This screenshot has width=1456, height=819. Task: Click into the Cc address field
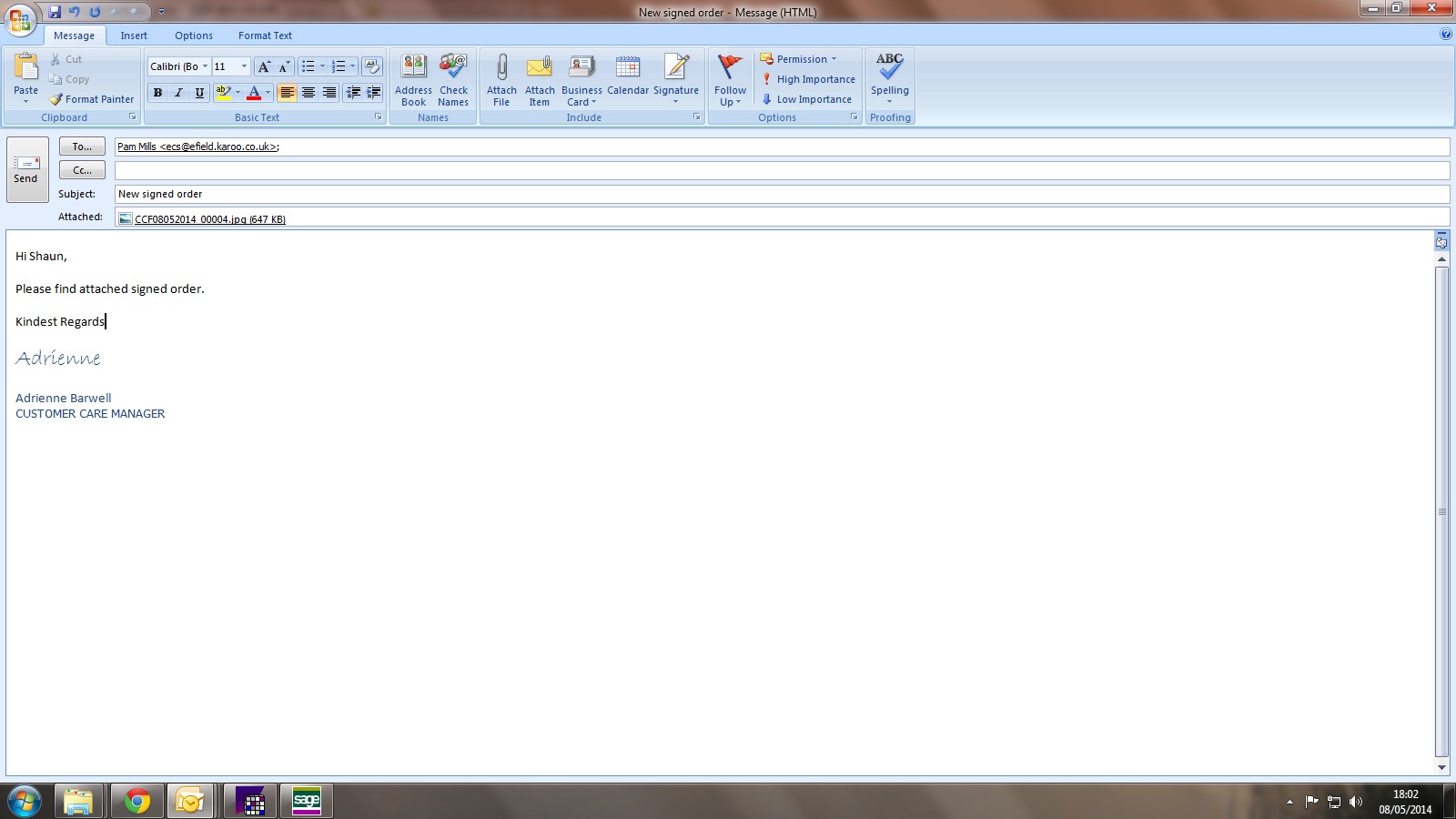[781, 170]
